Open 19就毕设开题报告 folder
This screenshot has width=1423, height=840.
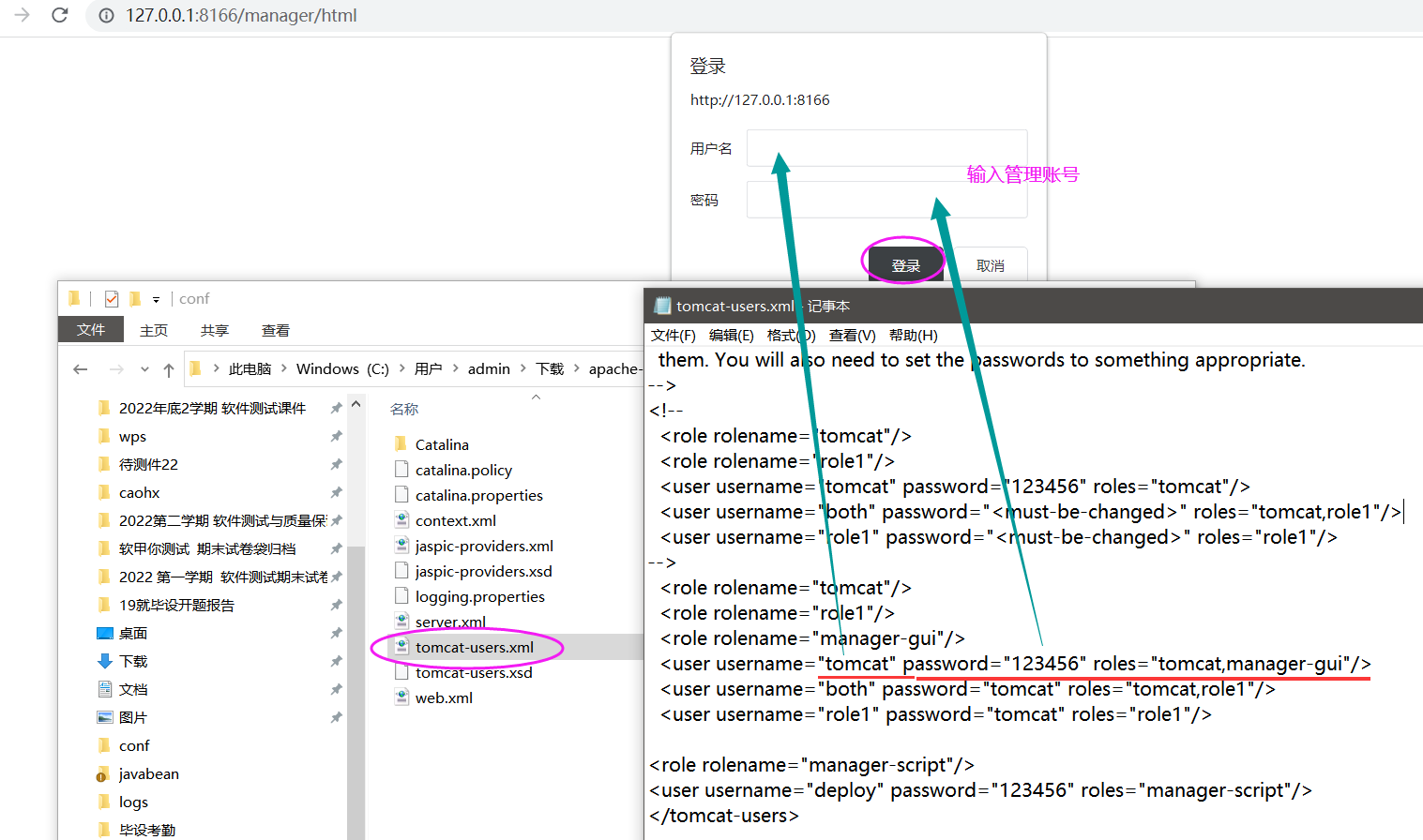pyautogui.click(x=176, y=605)
